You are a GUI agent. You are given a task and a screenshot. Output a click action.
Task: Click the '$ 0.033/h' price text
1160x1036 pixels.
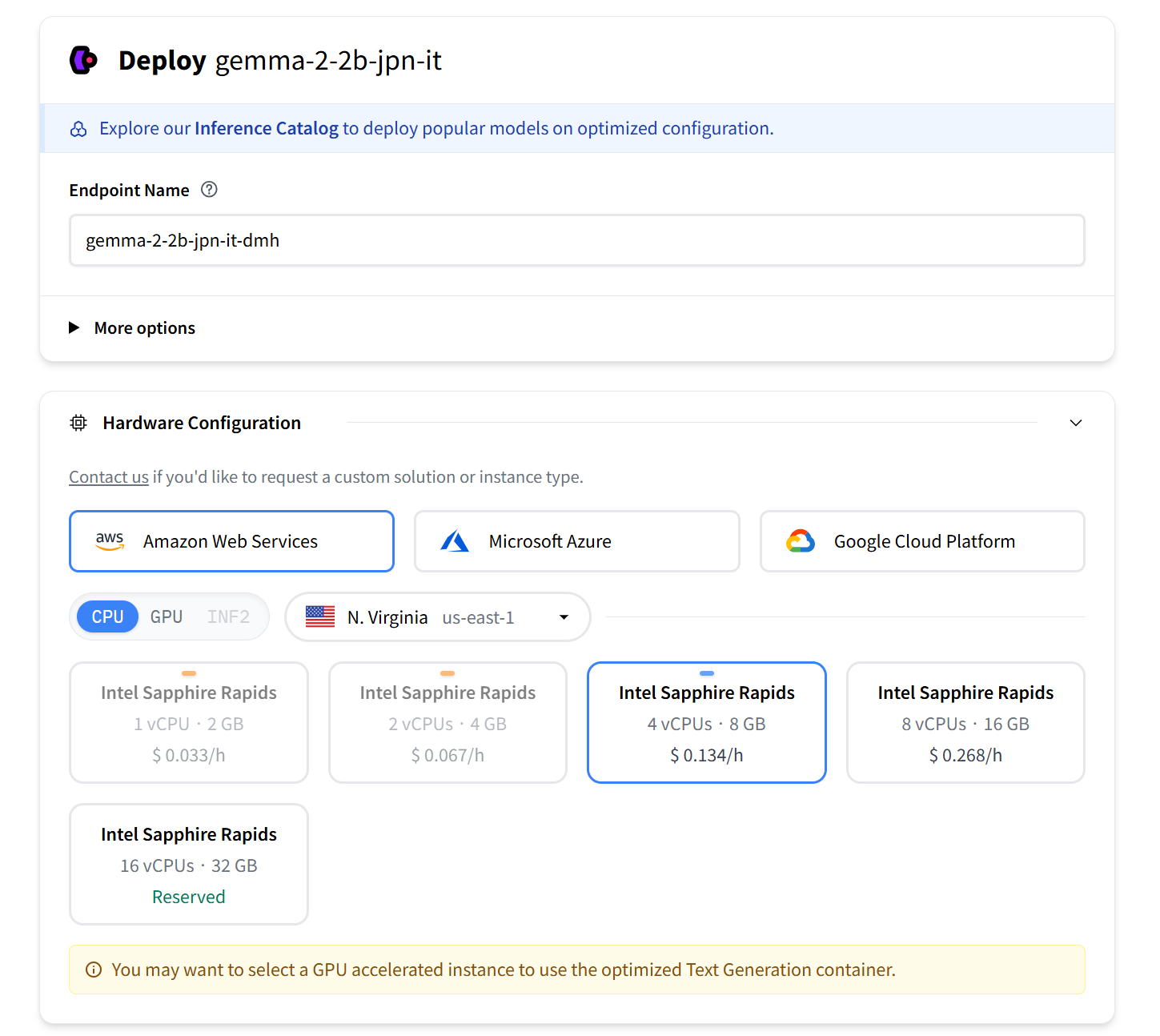coord(189,755)
